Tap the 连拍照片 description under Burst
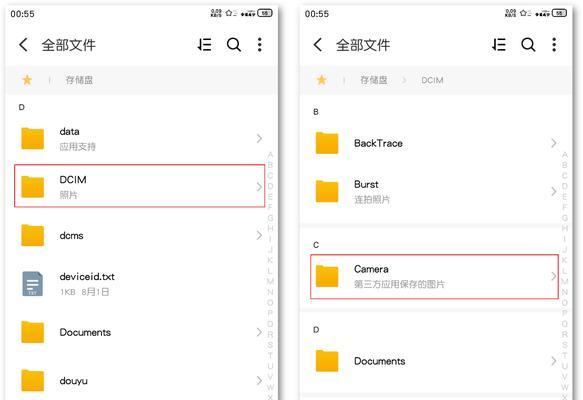 point(372,200)
